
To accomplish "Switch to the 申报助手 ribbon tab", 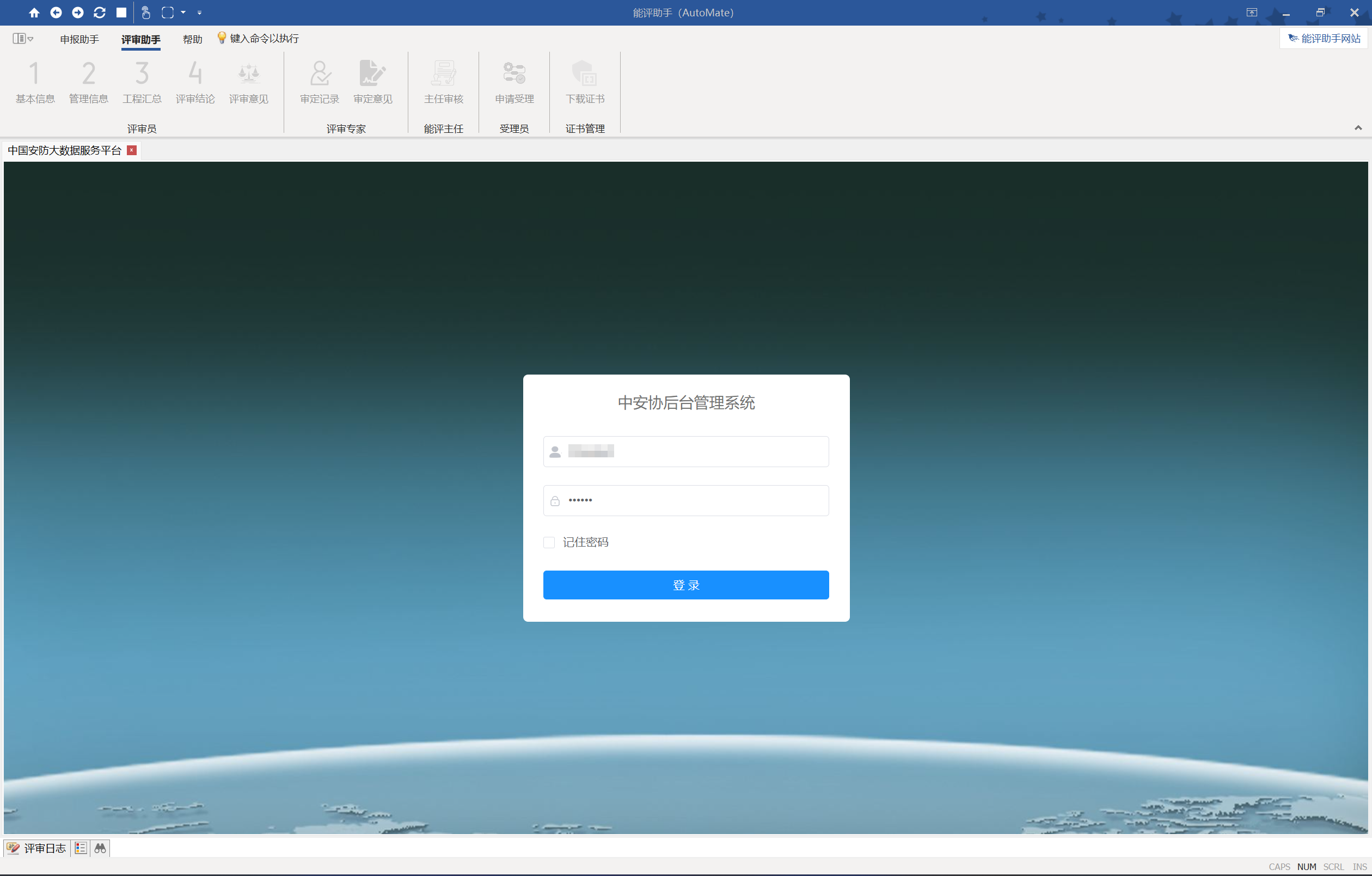I will point(79,39).
